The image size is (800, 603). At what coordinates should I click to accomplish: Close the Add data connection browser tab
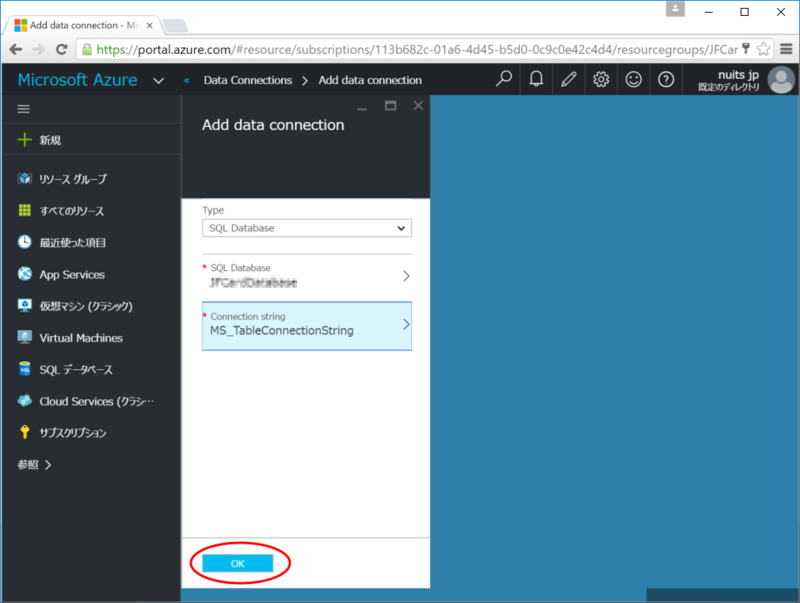click(x=149, y=25)
